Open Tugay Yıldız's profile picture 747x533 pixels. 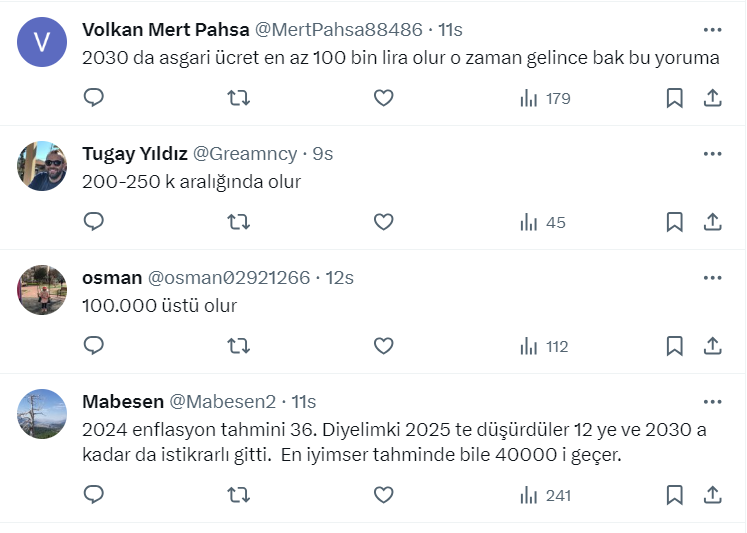[x=42, y=166]
